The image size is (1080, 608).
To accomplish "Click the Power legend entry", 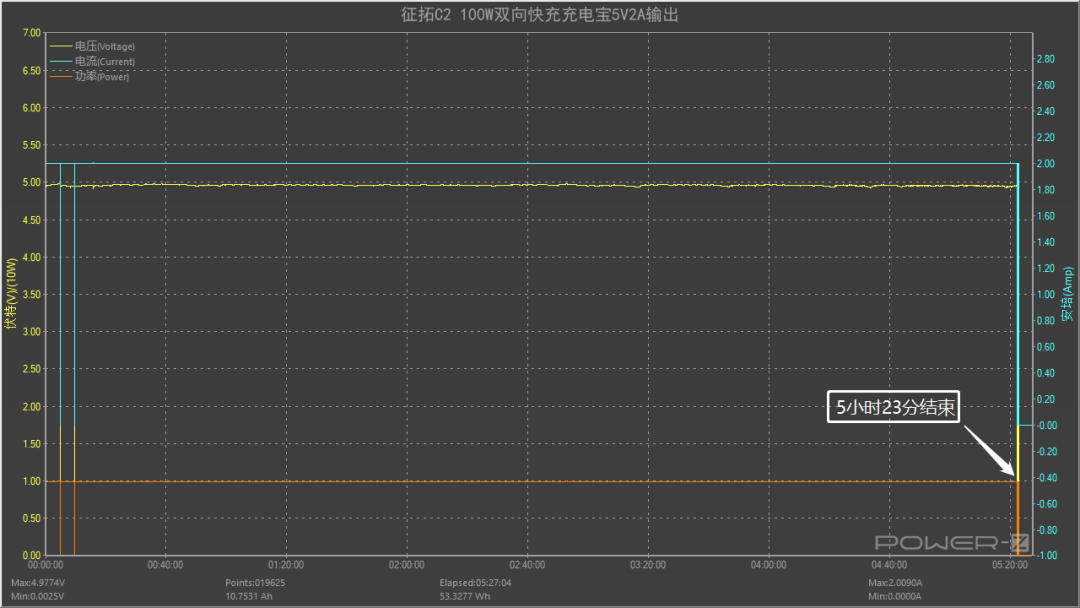I will pos(90,76).
